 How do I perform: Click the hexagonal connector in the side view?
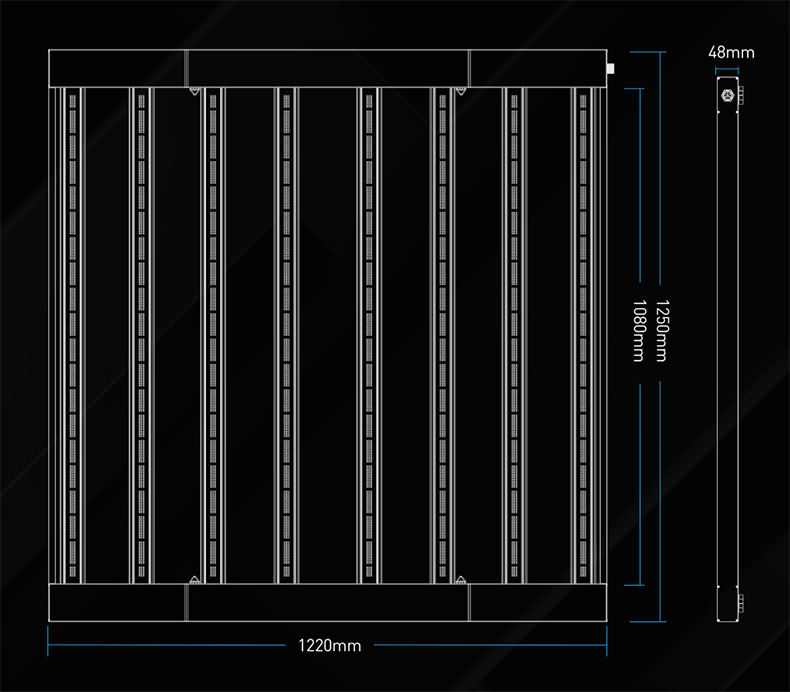[x=727, y=96]
